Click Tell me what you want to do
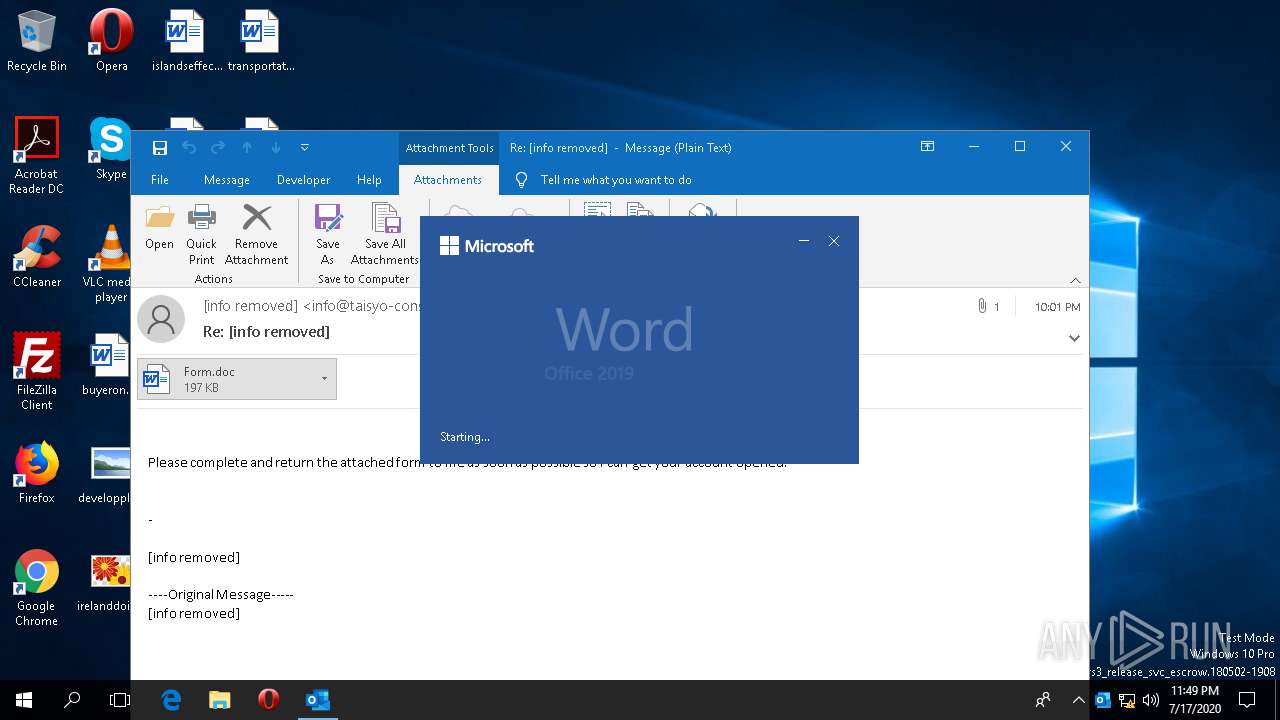1280x720 pixels. [x=616, y=180]
